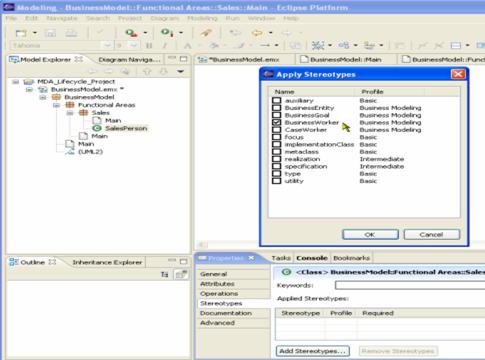Switch to the Diagram Navigator tab
The width and height of the screenshot is (485, 360).
(x=129, y=60)
